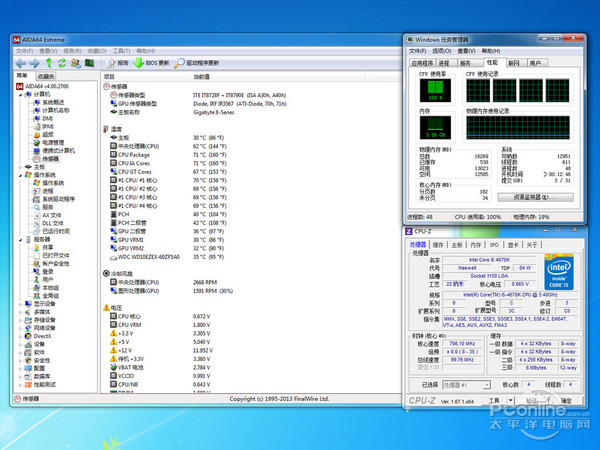Screen dimensions: 600x450
Task: Click the 存储设备 storage icon in tree
Action: pyautogui.click(x=28, y=320)
